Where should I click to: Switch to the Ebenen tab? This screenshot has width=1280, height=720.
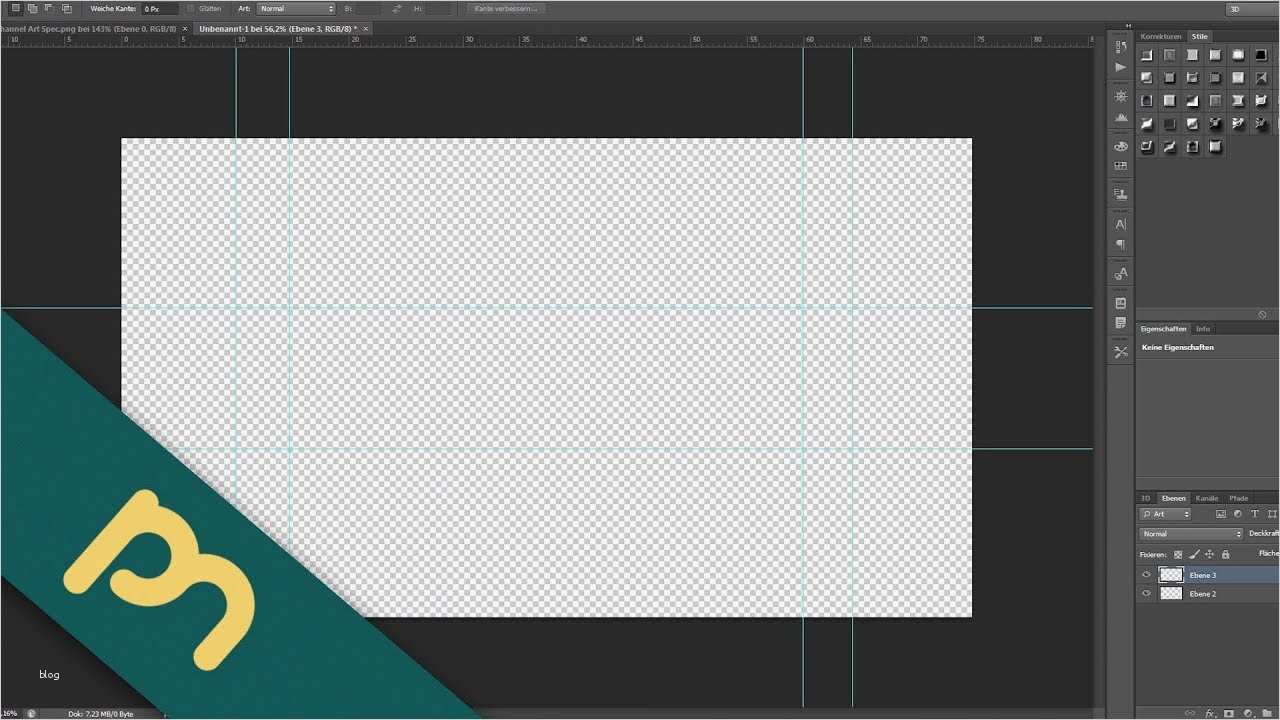1174,498
